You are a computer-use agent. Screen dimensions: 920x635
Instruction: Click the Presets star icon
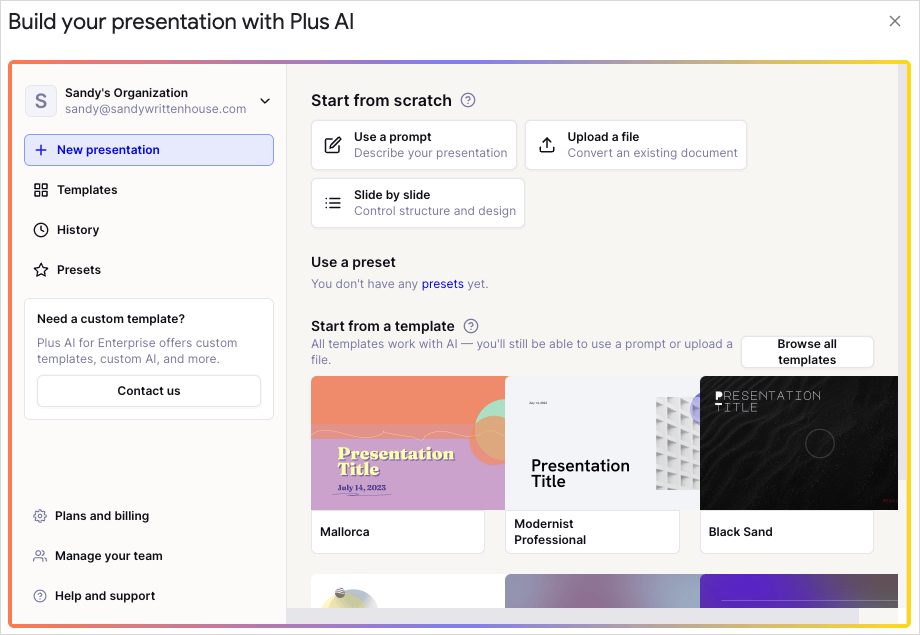click(41, 270)
